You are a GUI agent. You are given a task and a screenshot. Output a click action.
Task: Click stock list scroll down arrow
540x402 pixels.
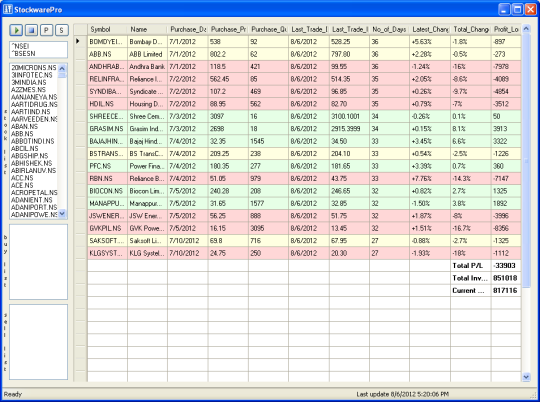click(62, 214)
